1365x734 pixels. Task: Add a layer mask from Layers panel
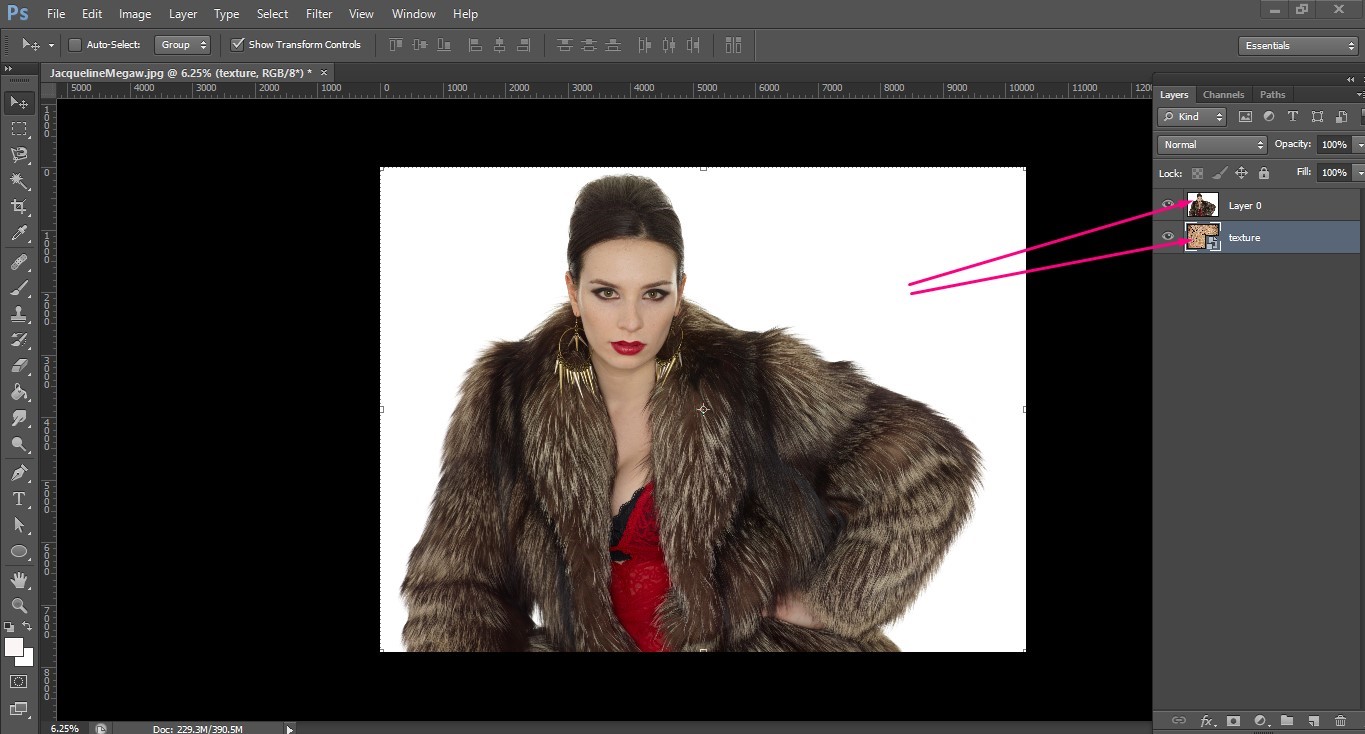(x=1234, y=720)
